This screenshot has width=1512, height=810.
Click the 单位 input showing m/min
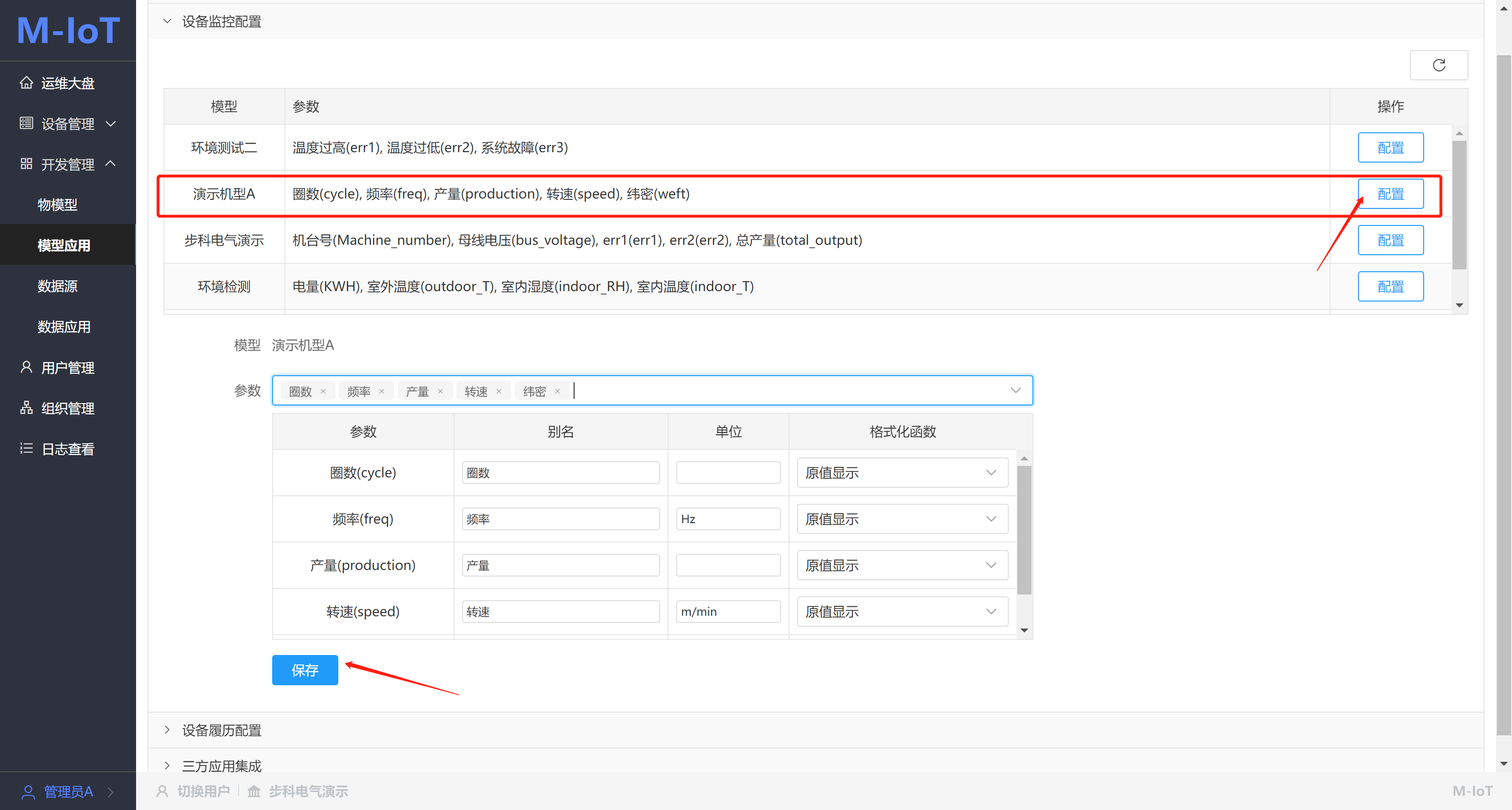(728, 612)
